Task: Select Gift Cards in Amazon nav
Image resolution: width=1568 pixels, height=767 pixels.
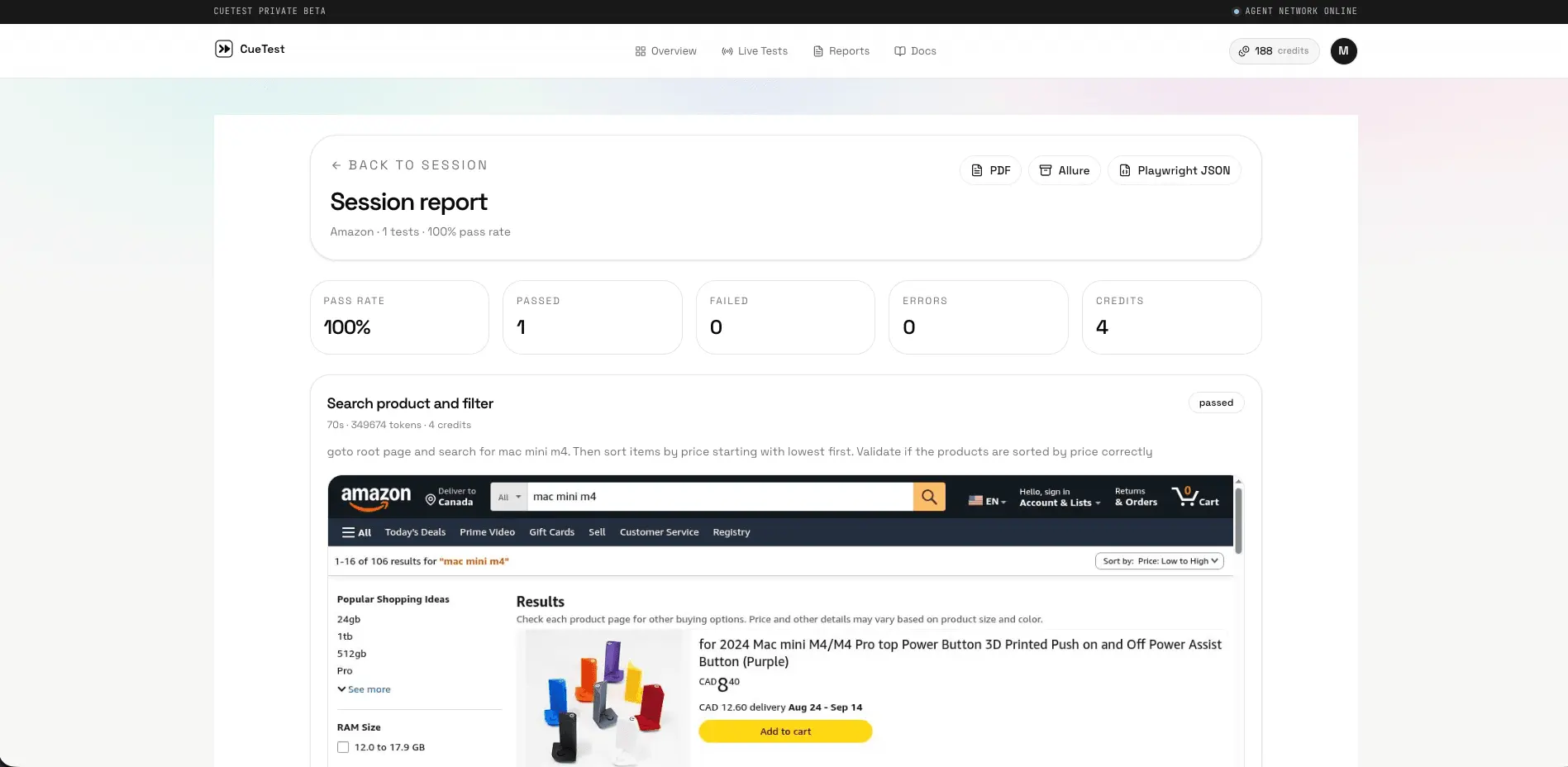Action: click(551, 532)
